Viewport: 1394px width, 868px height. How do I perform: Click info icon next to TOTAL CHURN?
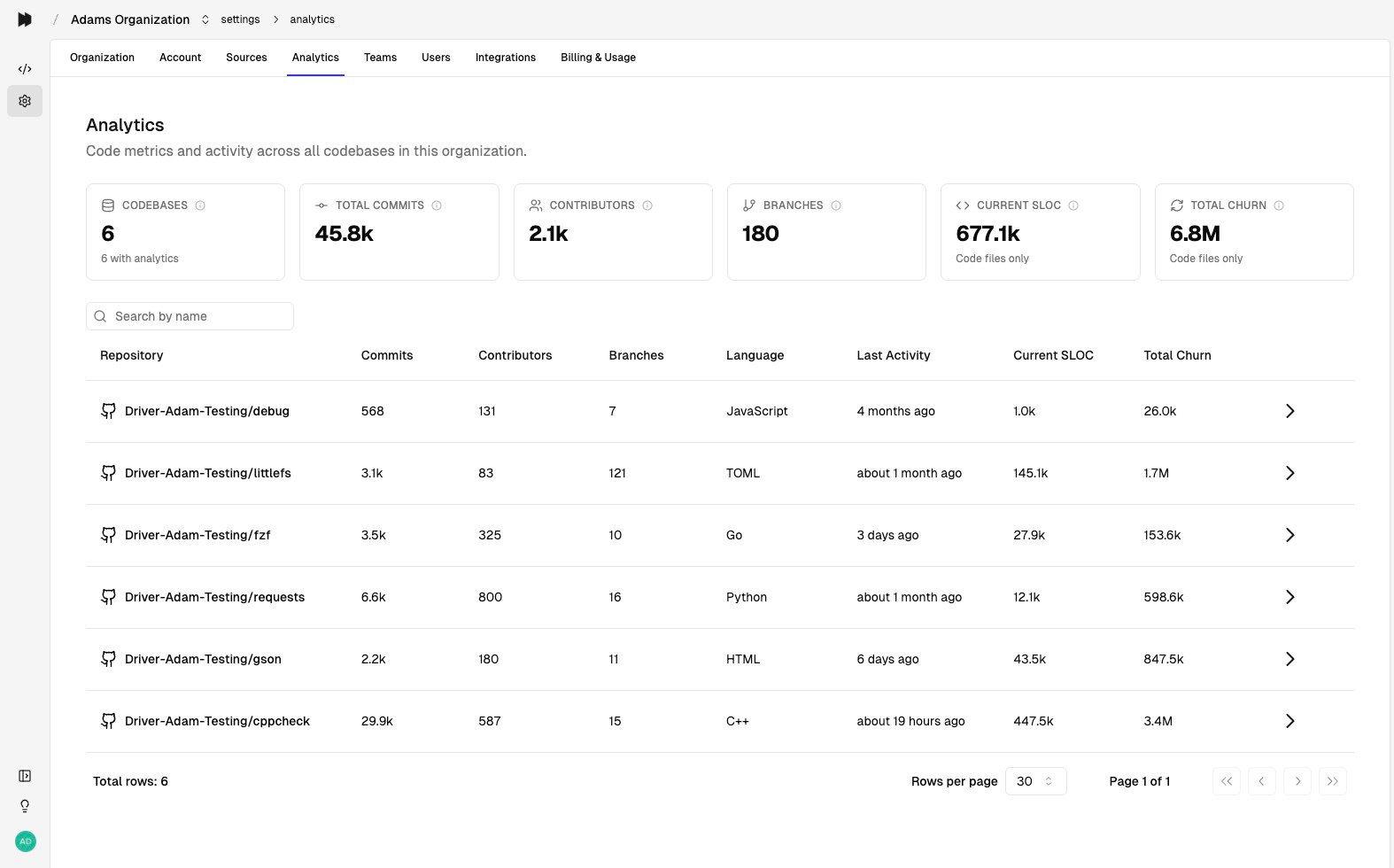tap(1279, 205)
